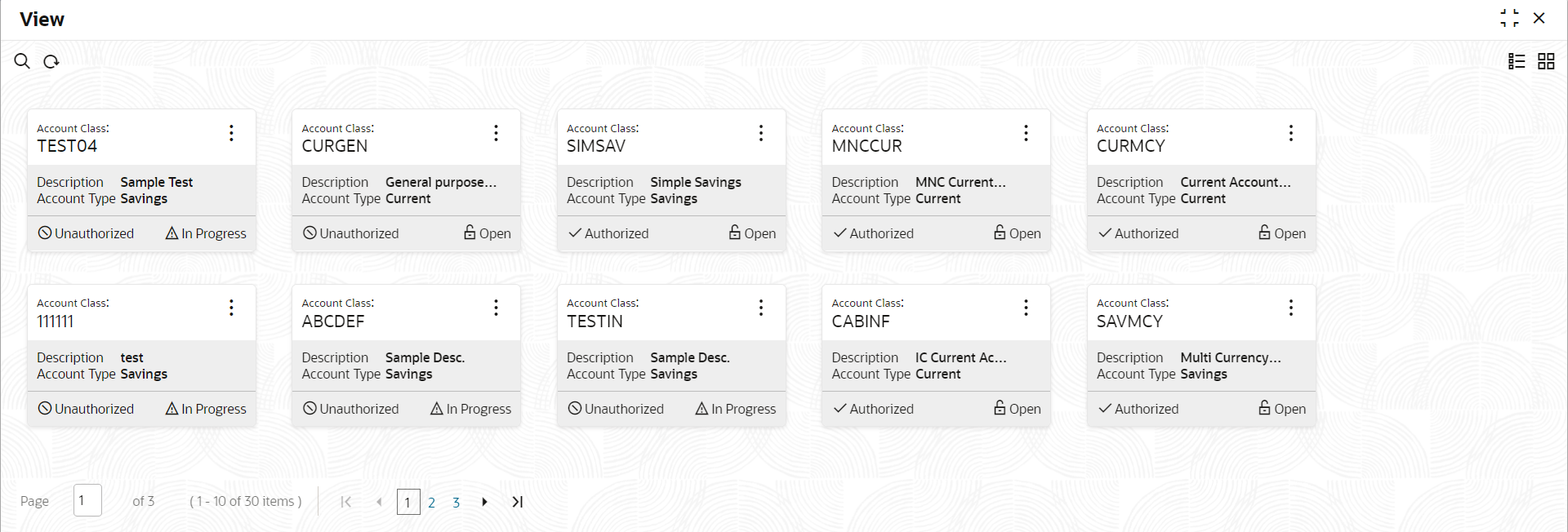
Task: Switch to list view layout
Action: click(x=1517, y=61)
